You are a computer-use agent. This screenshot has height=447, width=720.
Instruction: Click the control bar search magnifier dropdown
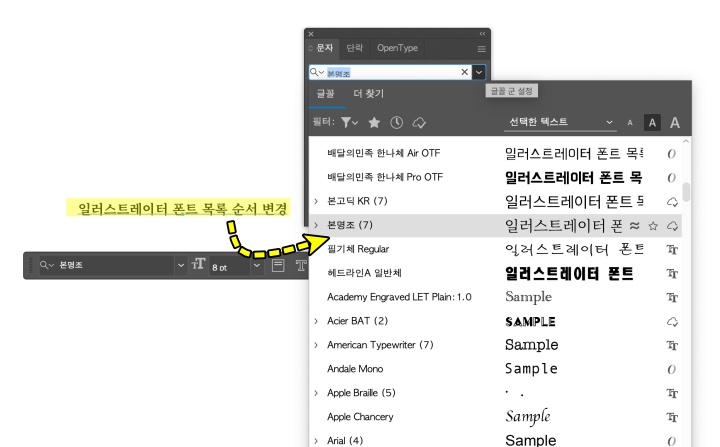(x=47, y=265)
